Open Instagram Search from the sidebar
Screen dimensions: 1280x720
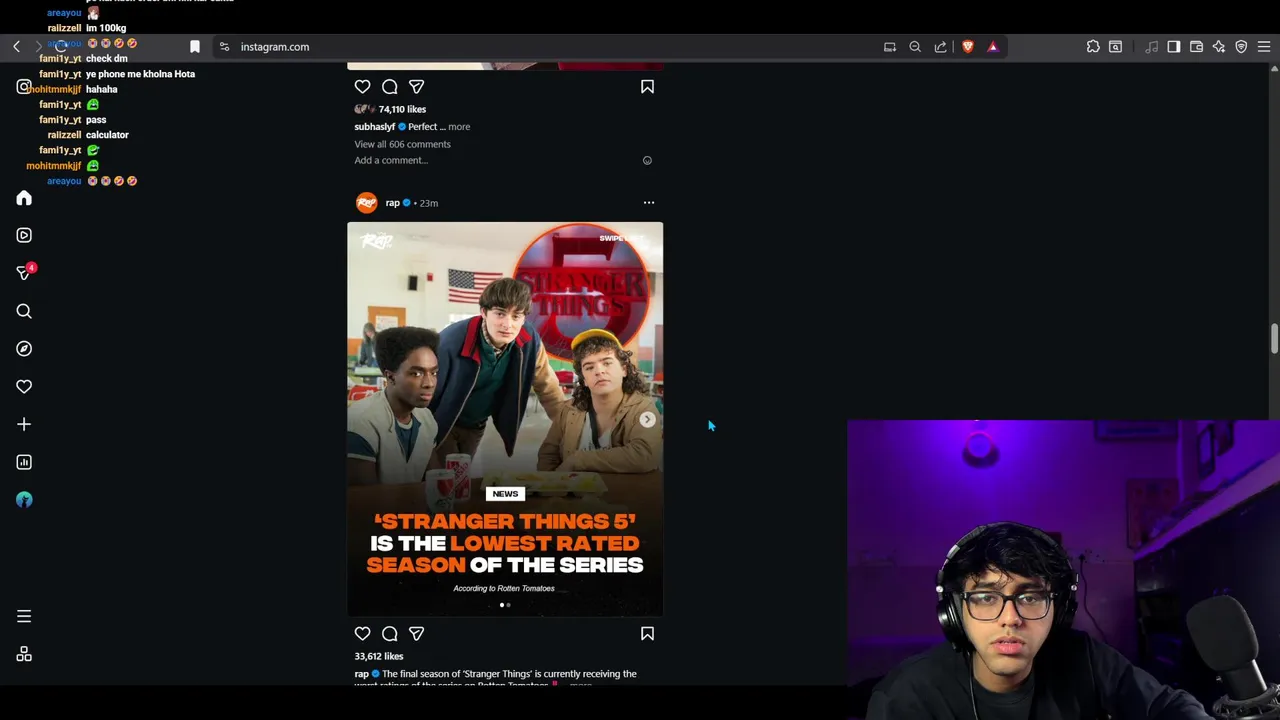point(24,311)
